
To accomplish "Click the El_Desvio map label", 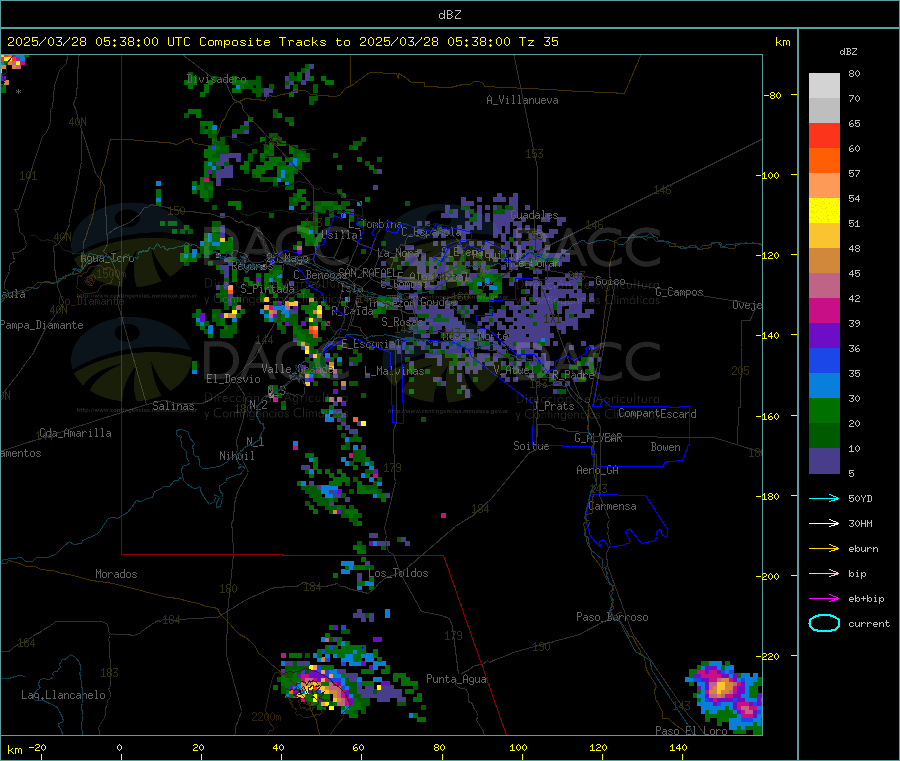I will 233,379.
